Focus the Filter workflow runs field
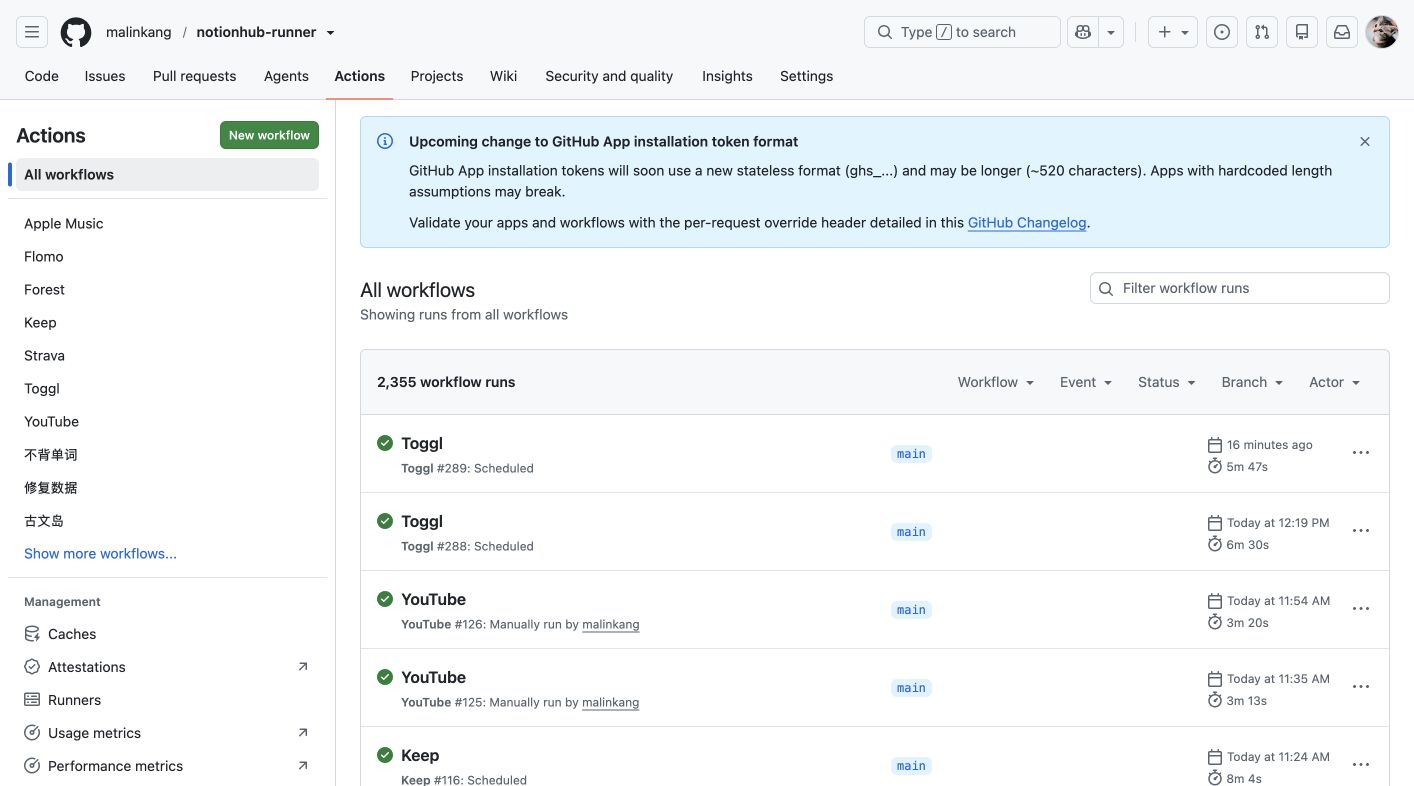The width and height of the screenshot is (1414, 786). pos(1240,288)
